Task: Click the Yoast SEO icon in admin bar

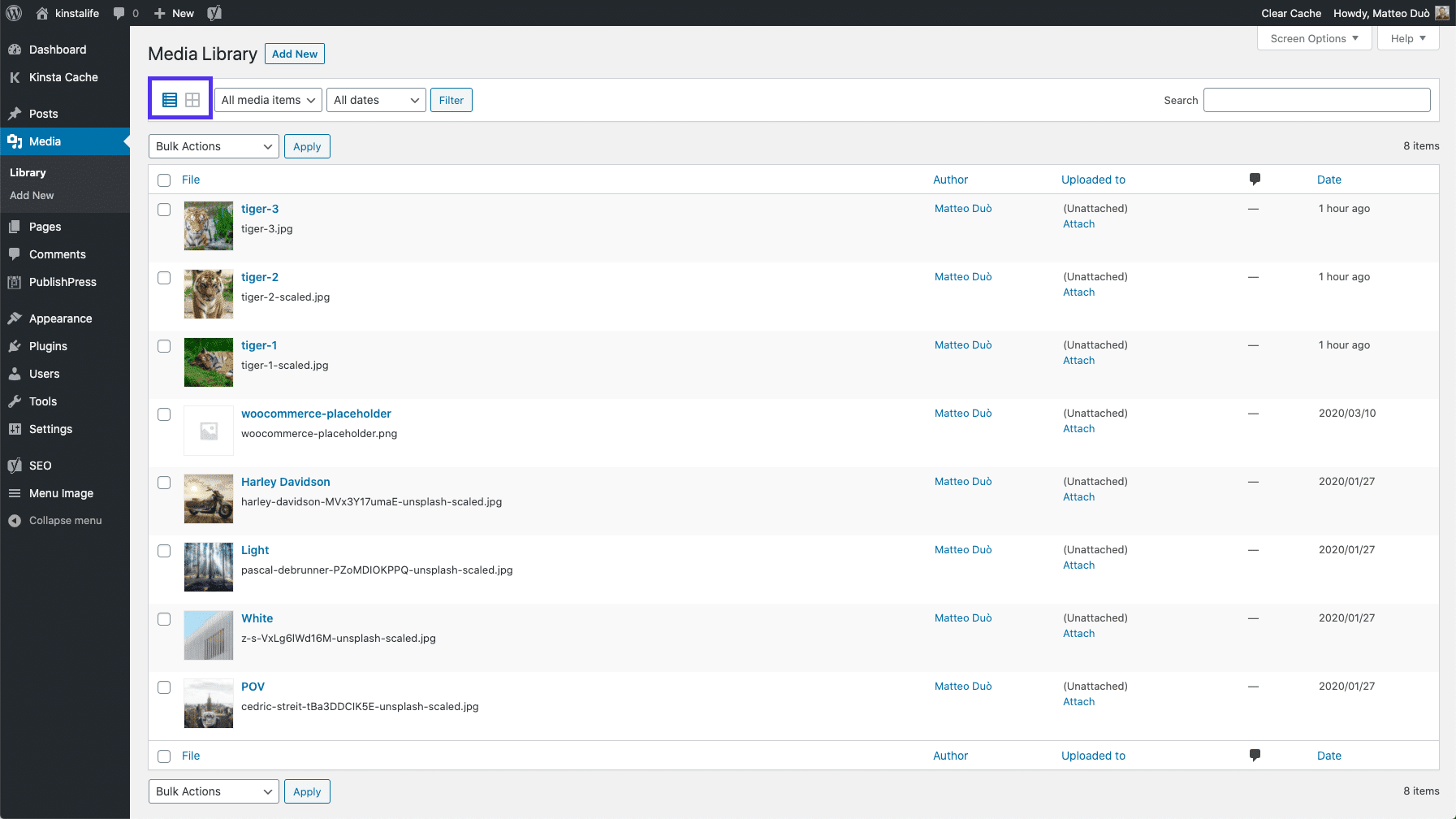Action: (214, 13)
